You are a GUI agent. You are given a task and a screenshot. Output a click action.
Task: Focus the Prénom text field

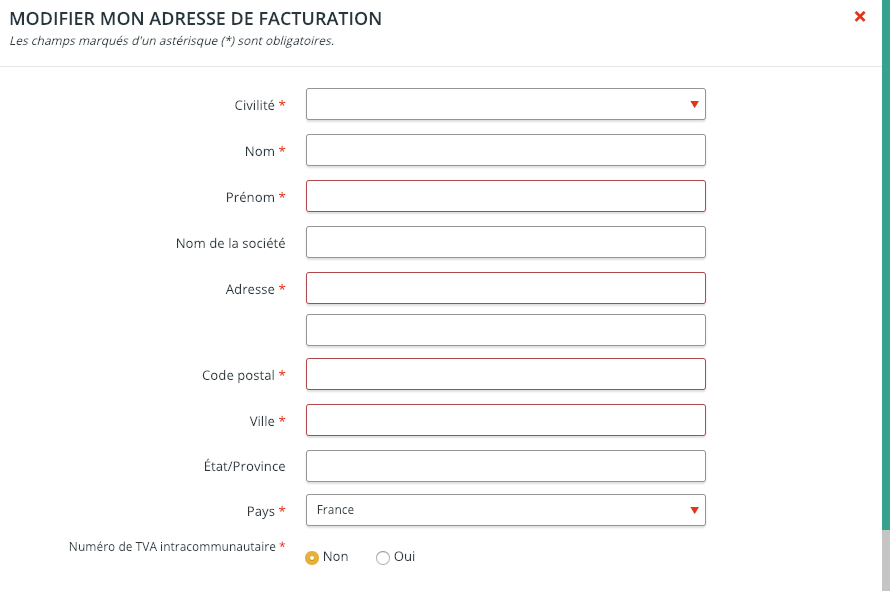point(505,196)
